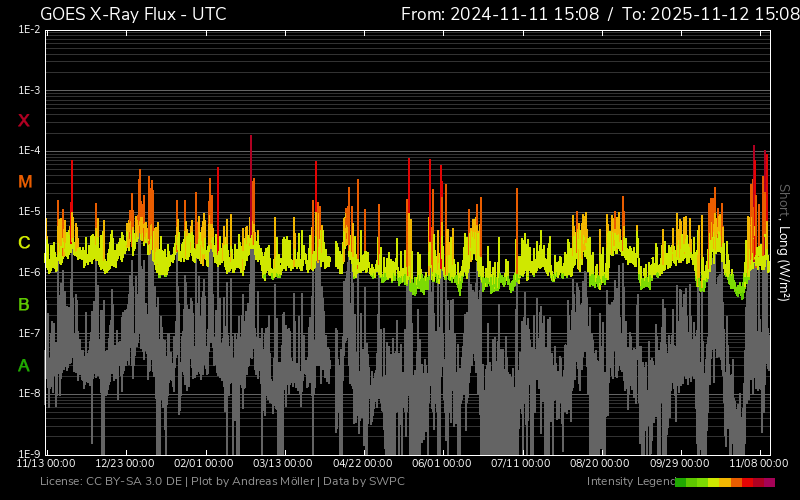Viewport: 800px width, 500px height.
Task: Click the green B flare class label
Action: coord(24,304)
